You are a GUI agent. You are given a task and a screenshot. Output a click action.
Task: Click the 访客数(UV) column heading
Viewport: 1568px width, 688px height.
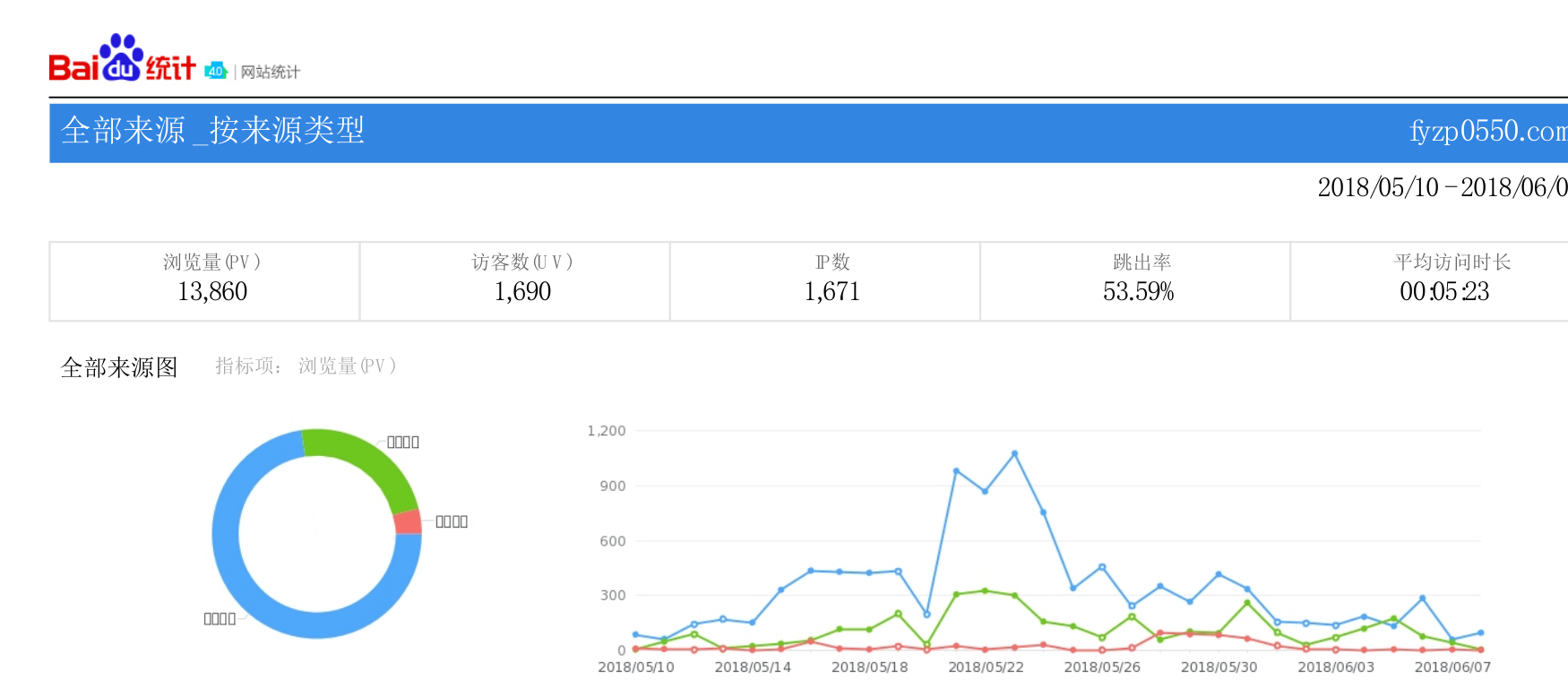[x=522, y=262]
